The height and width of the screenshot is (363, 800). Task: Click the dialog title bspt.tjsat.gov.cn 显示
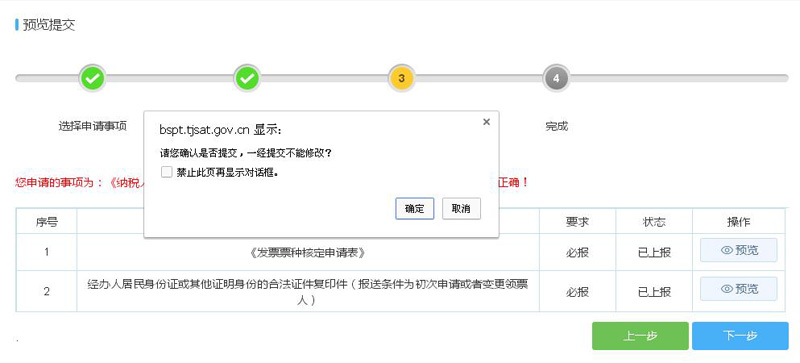click(220, 130)
